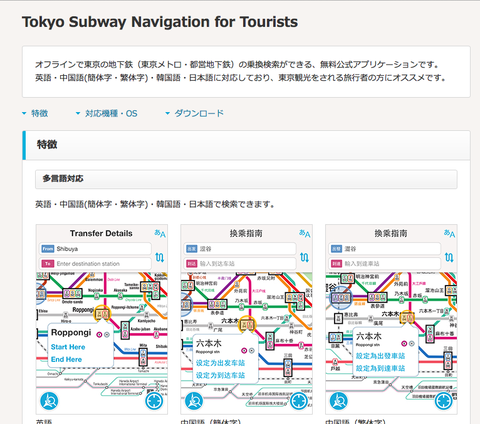The height and width of the screenshot is (424, 480).
Task: Click 設定為到達車站 in popup
Action: [x=380, y=368]
